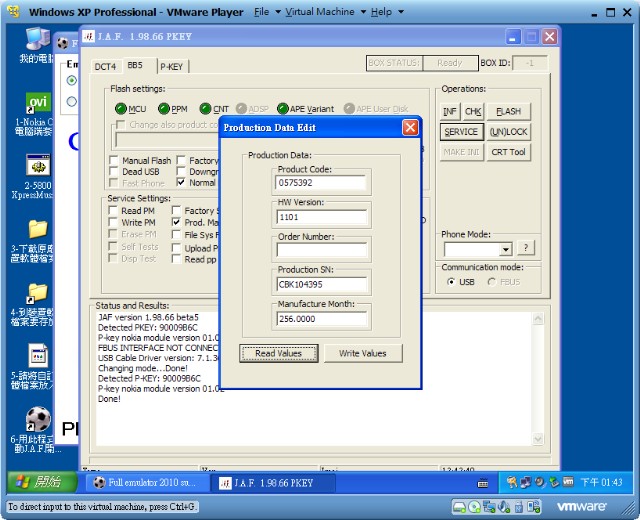Viewport: 640px width, 520px height.
Task: Open the soccer ball J.A.F. desktop shortcut
Action: pos(37,418)
